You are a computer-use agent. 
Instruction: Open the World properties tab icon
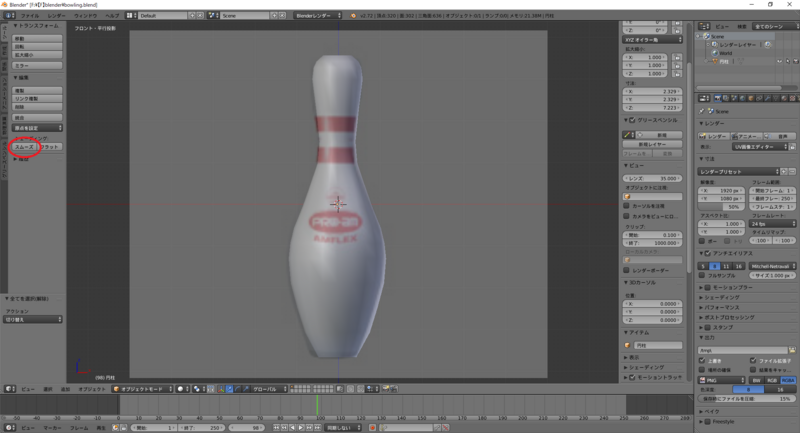[742, 98]
